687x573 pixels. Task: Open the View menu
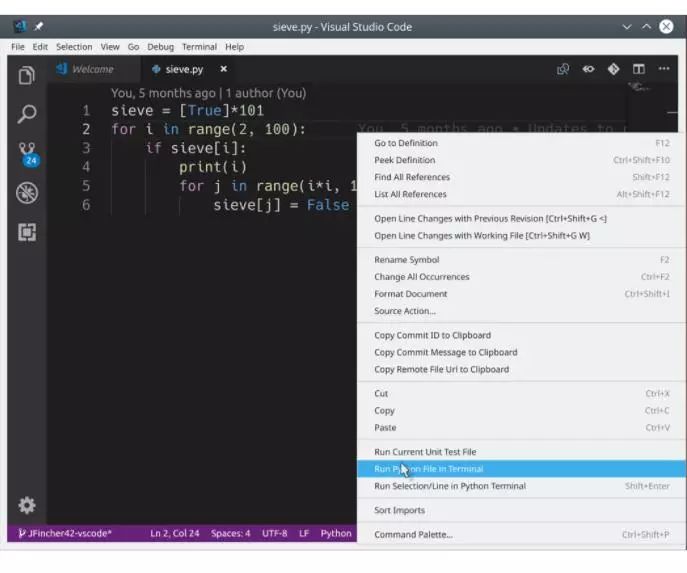pyautogui.click(x=110, y=47)
